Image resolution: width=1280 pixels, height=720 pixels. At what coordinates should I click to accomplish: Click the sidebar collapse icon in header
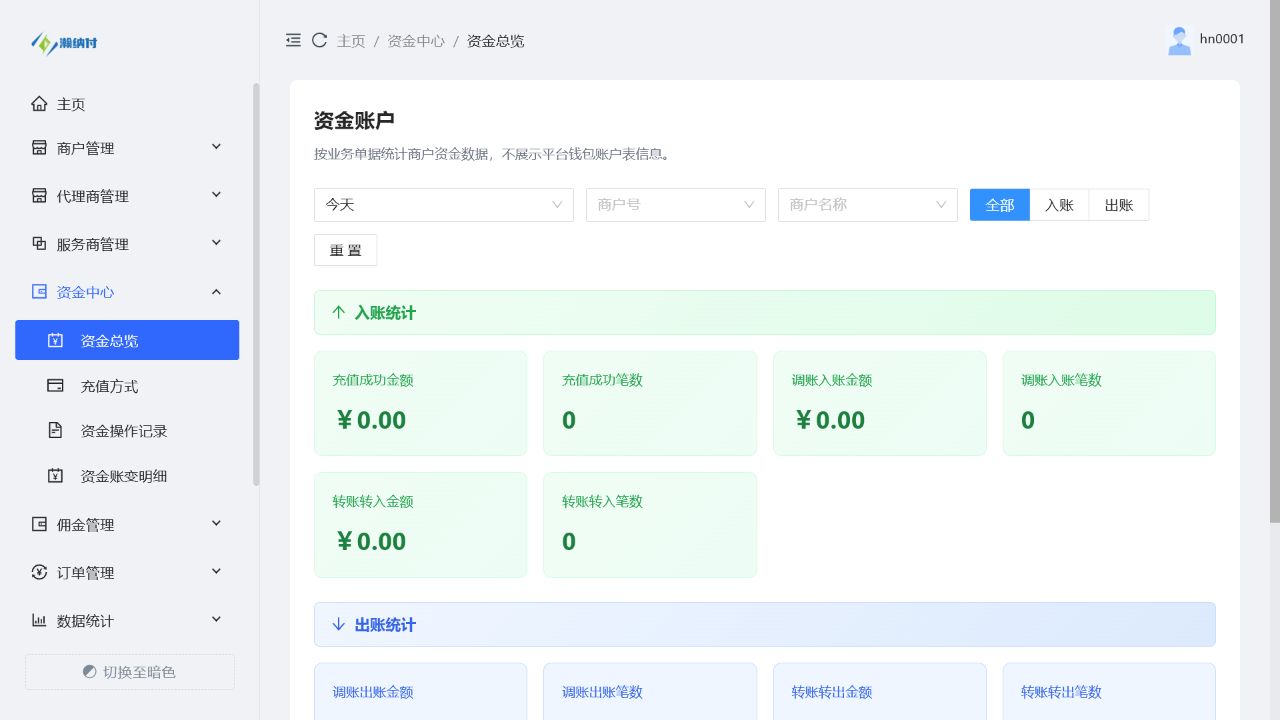293,40
